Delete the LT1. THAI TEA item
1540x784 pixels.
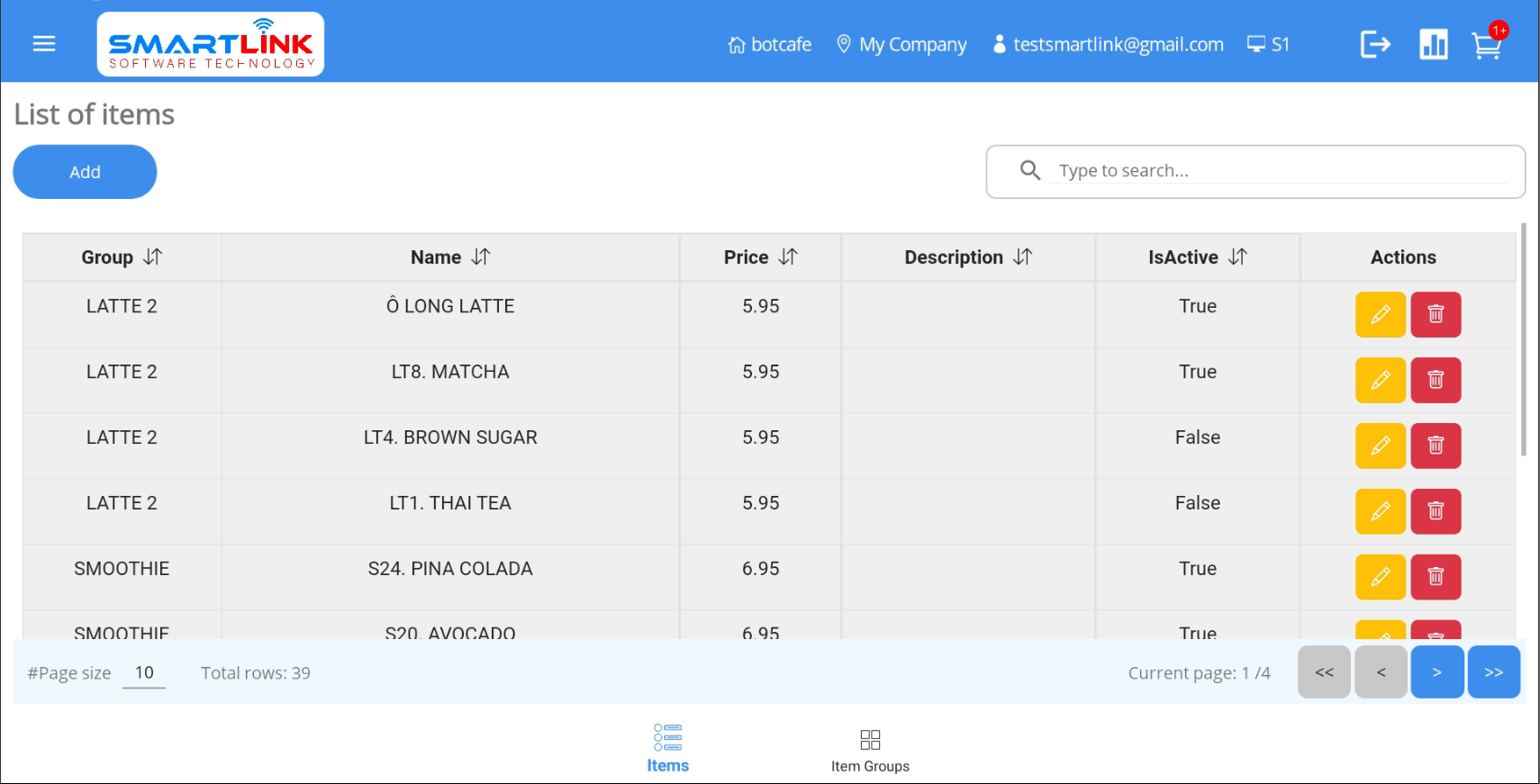point(1436,511)
